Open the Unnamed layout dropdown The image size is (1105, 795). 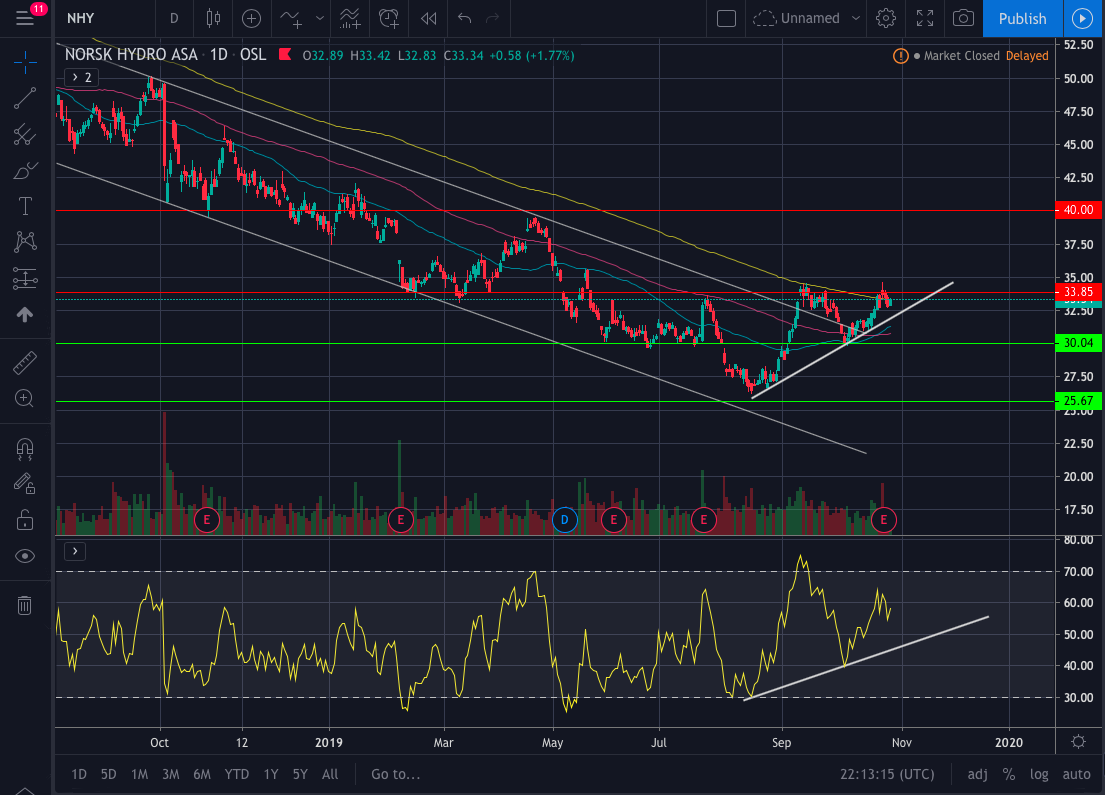[x=808, y=18]
